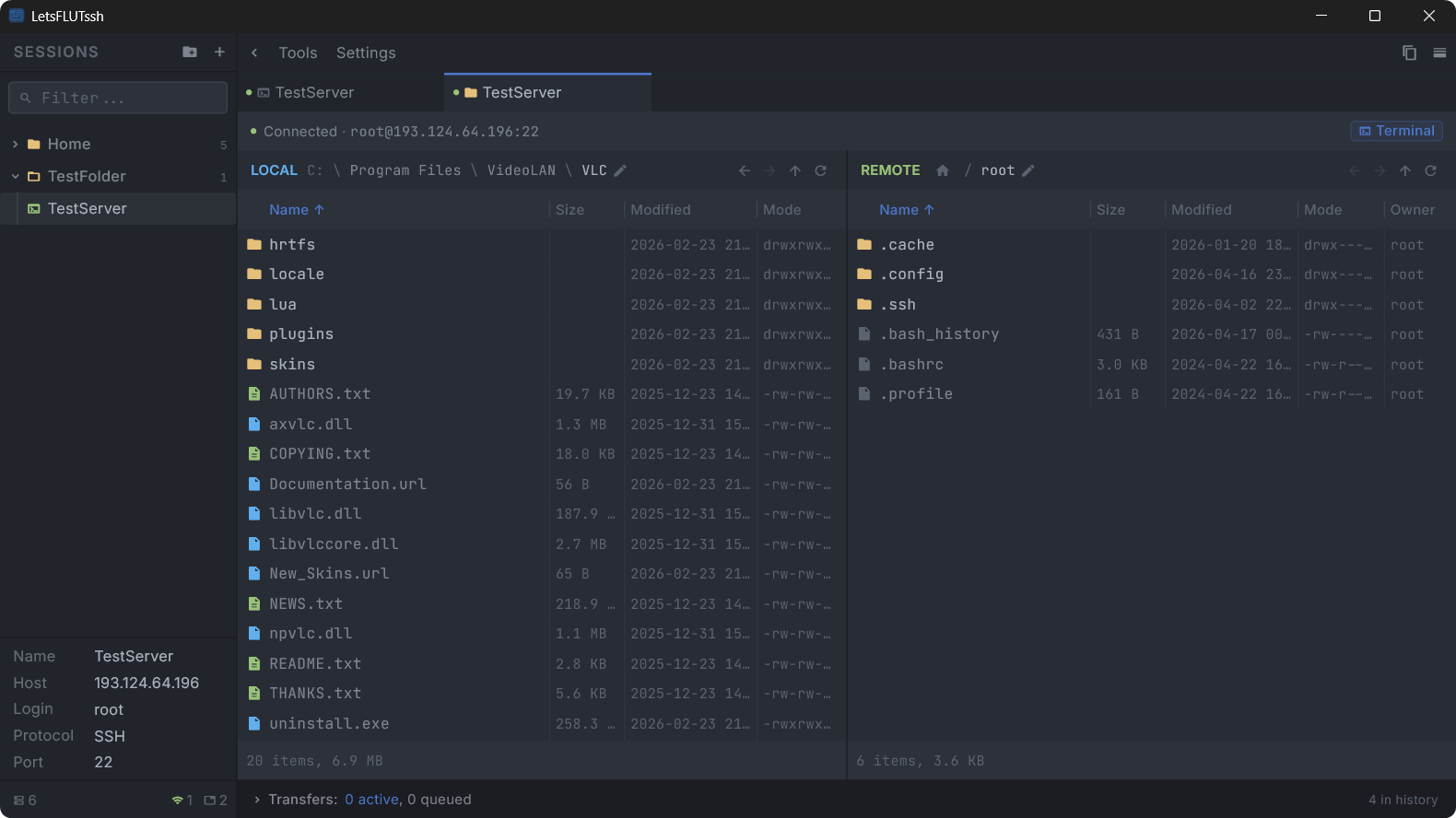1456x818 pixels.
Task: Select the Home folder in sessions
Action: point(118,145)
